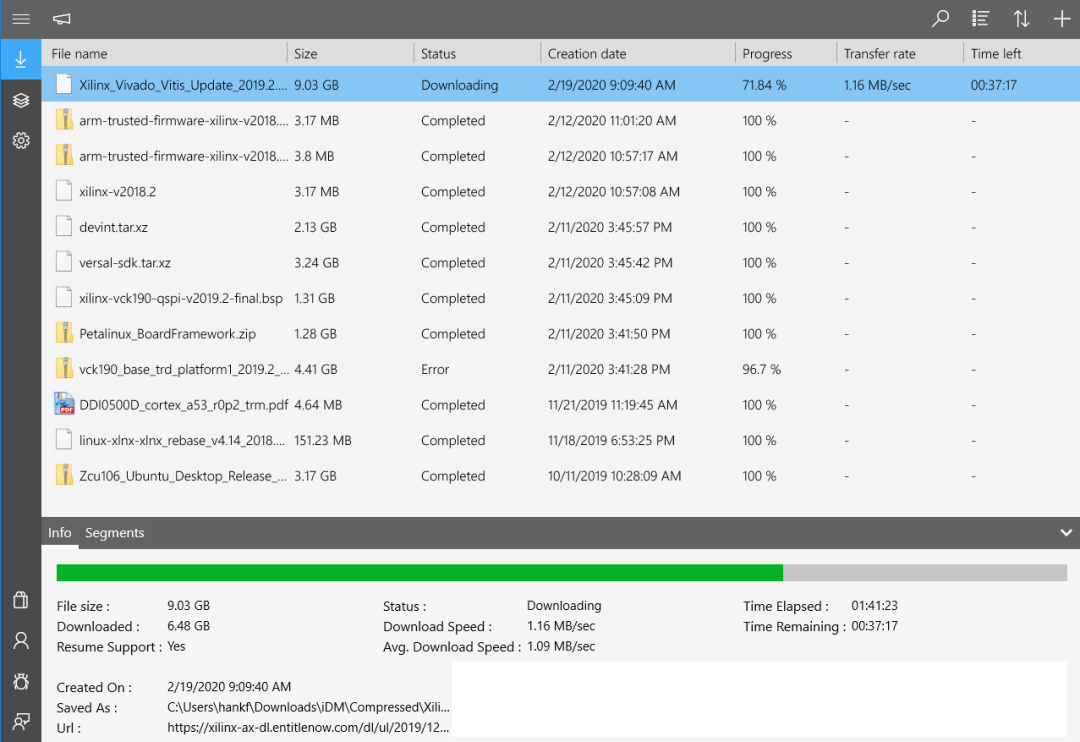Open the stacked layers sidebar icon
1080x742 pixels.
[21, 101]
